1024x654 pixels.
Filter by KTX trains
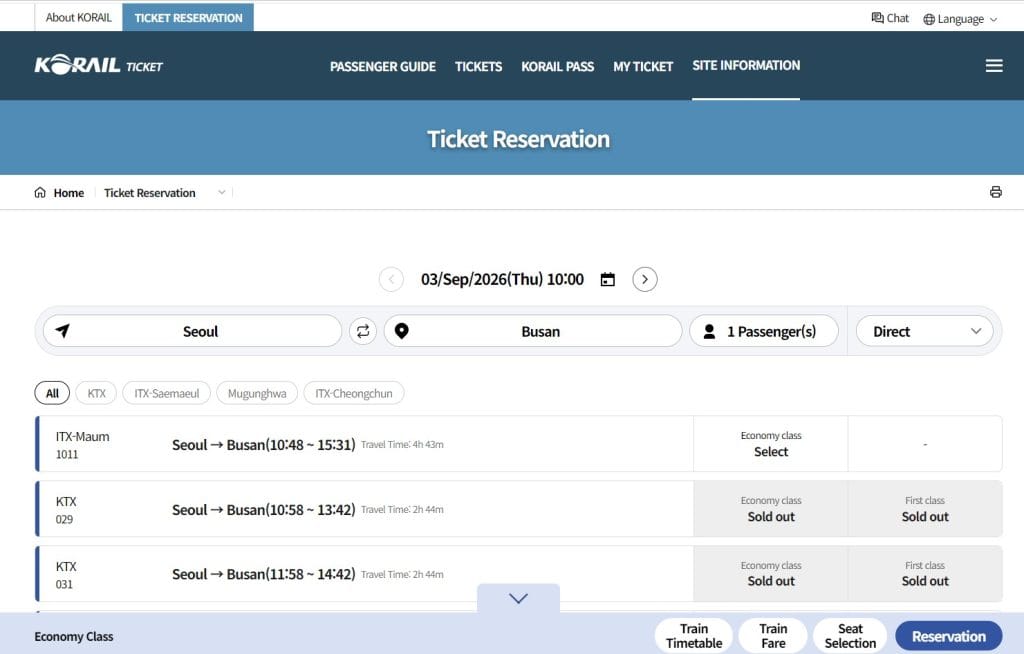pyautogui.click(x=97, y=393)
